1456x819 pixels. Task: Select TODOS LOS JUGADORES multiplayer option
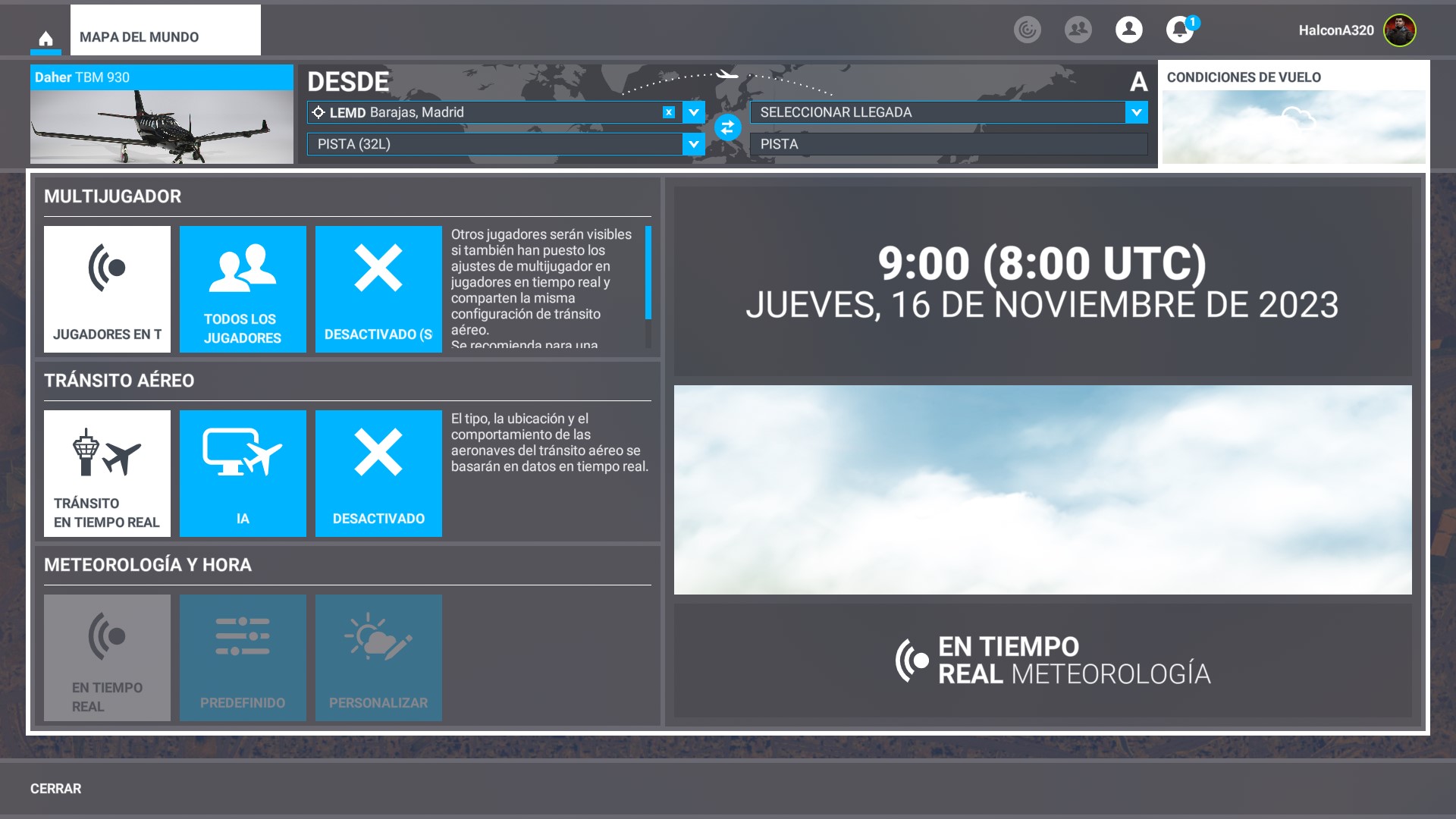pyautogui.click(x=243, y=289)
